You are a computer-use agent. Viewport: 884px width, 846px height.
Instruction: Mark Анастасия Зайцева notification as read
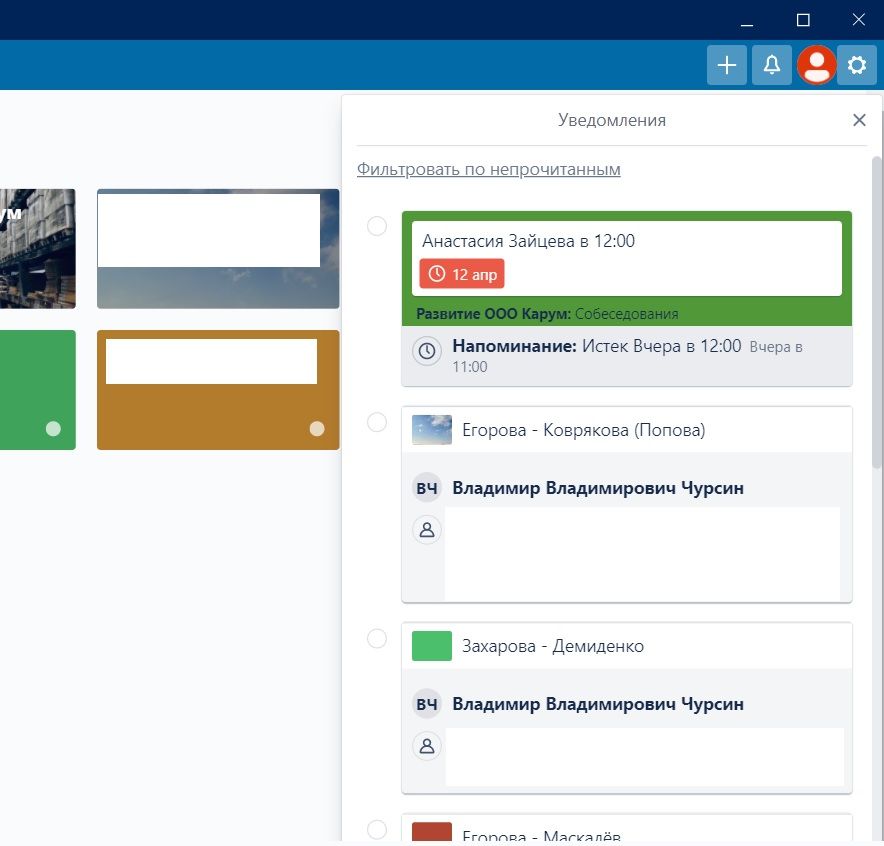tap(377, 226)
